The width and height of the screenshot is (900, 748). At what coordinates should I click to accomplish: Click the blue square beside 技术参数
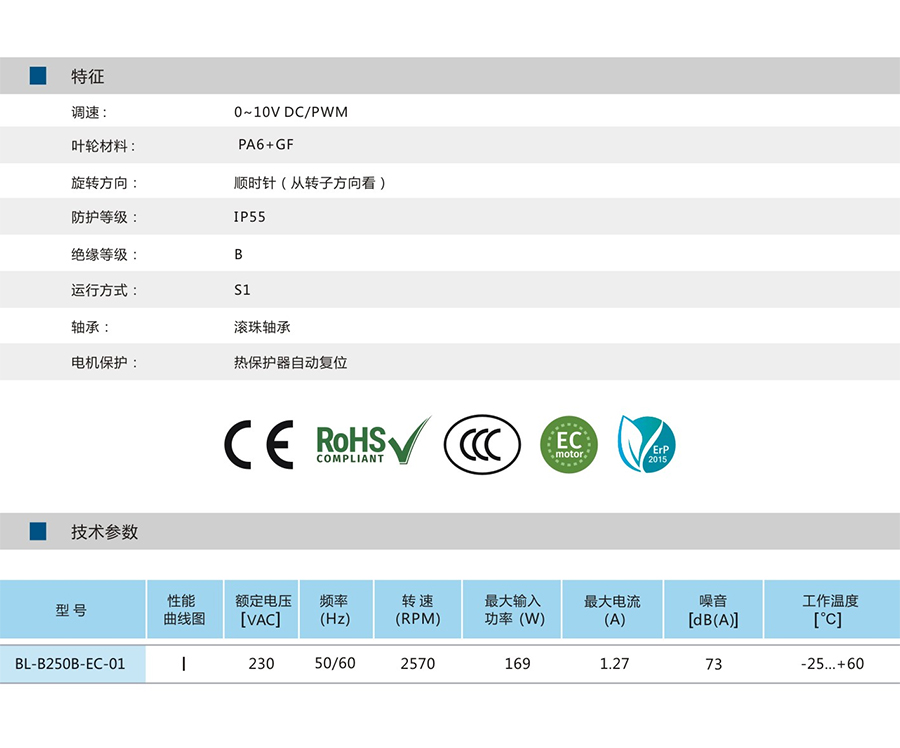point(38,531)
